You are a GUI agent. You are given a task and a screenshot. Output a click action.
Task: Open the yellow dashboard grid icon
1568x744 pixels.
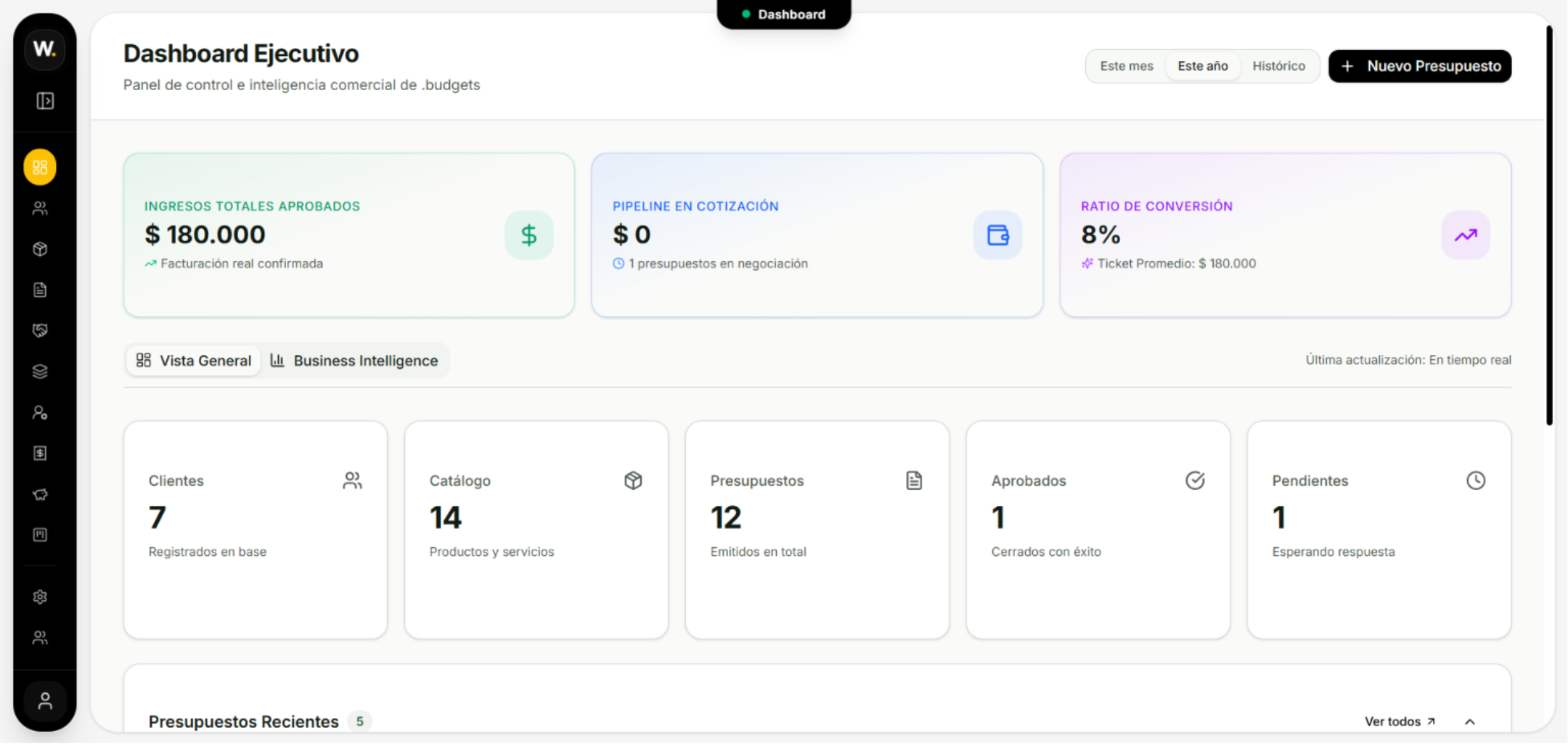pos(40,168)
